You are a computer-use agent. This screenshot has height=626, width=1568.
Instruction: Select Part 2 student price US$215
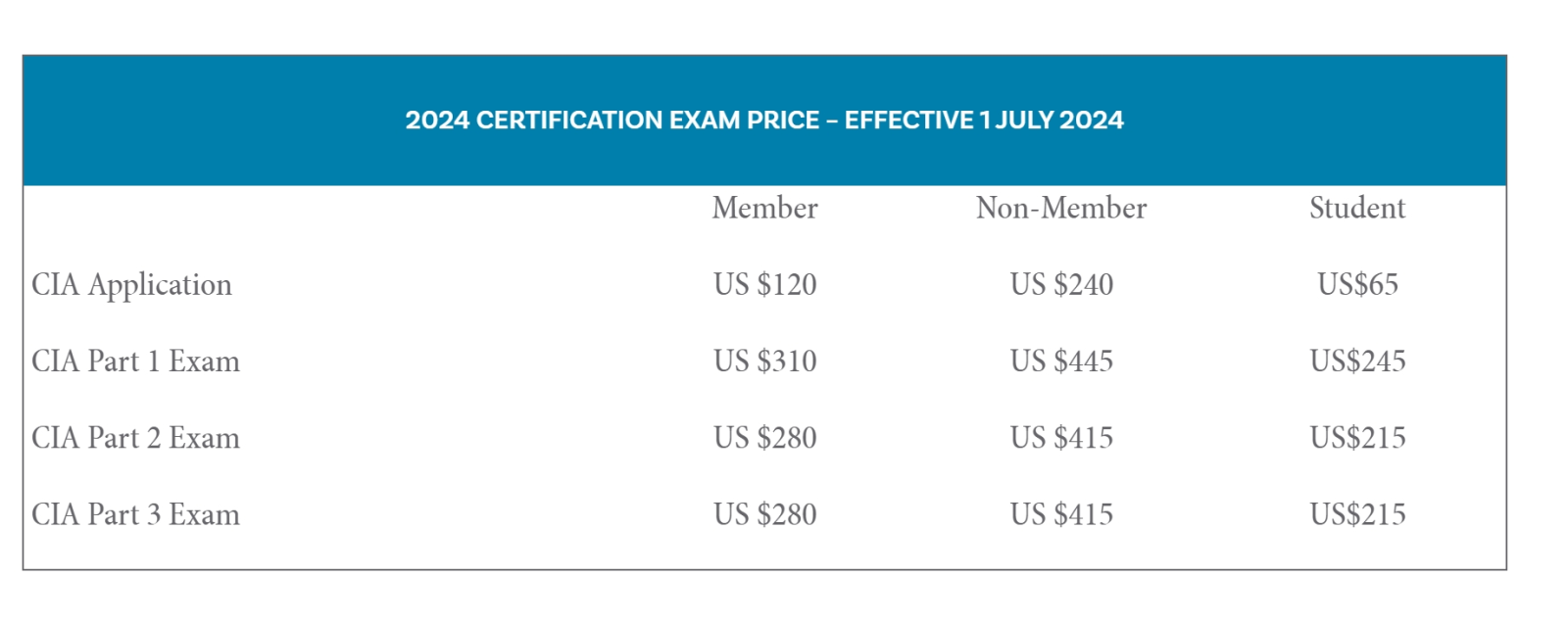click(1357, 438)
